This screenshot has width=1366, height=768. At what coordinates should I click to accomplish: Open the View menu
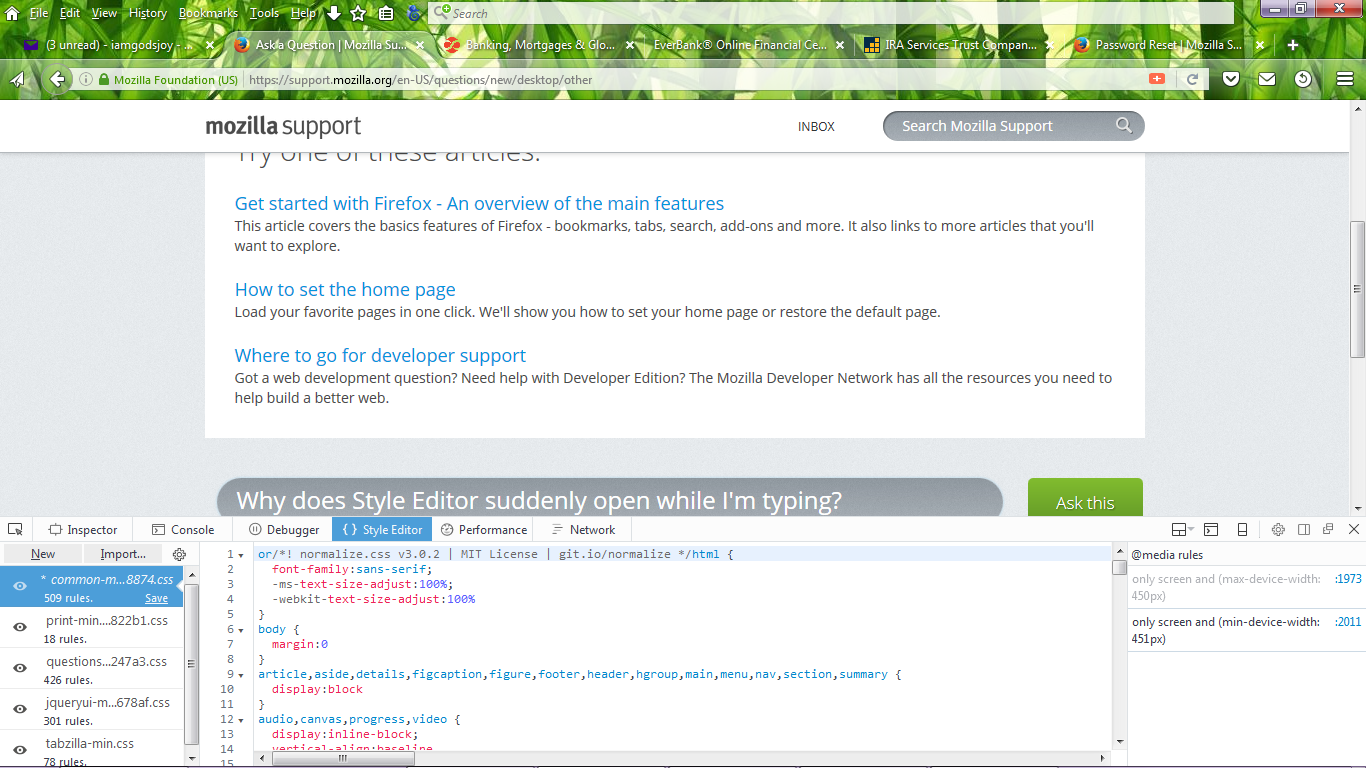pos(105,13)
